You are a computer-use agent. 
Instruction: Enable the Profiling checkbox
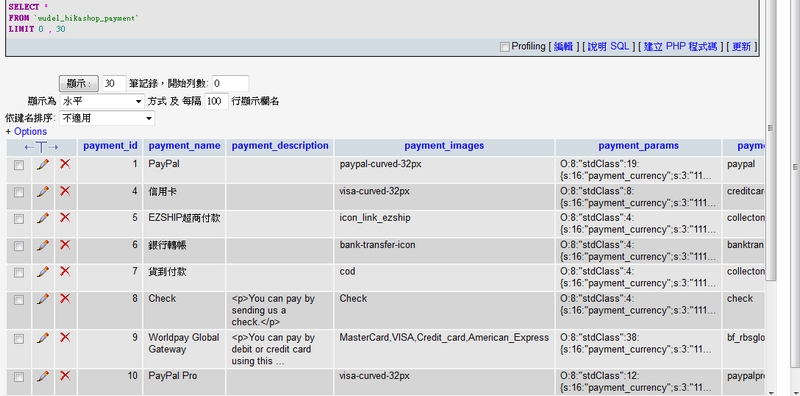[505, 47]
